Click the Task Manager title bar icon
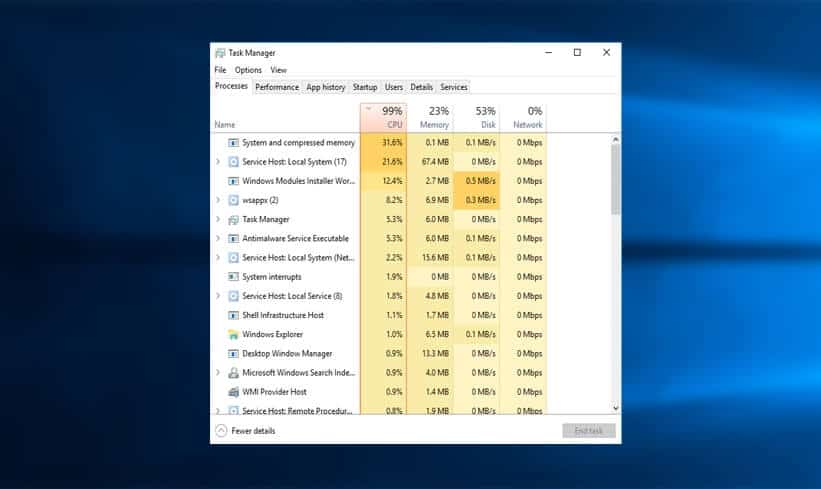 [220, 53]
